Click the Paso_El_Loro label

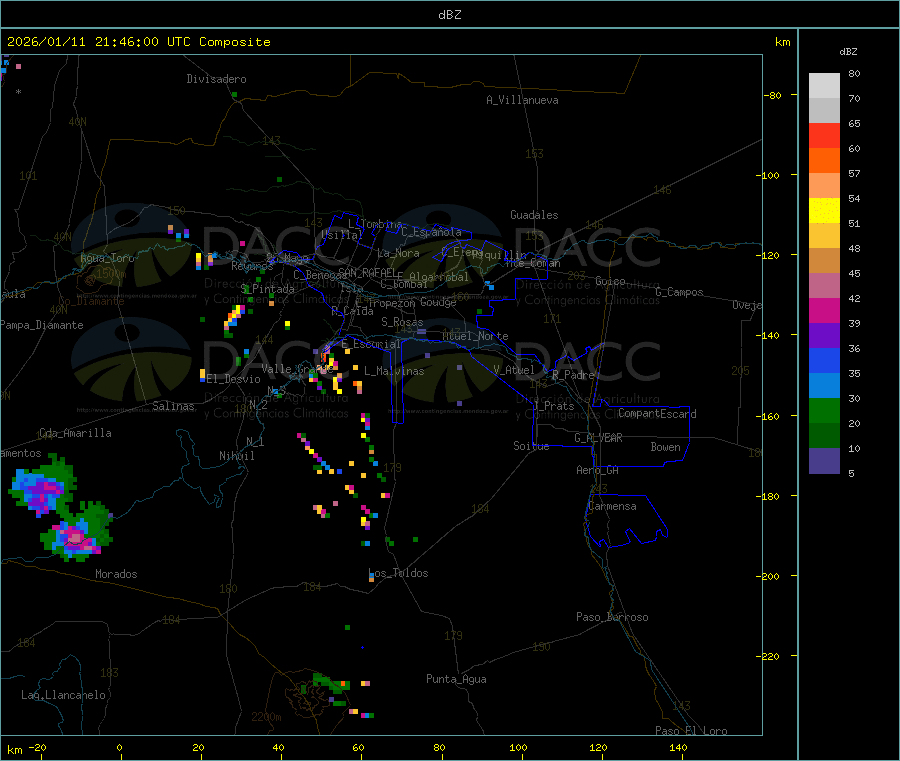click(x=691, y=731)
